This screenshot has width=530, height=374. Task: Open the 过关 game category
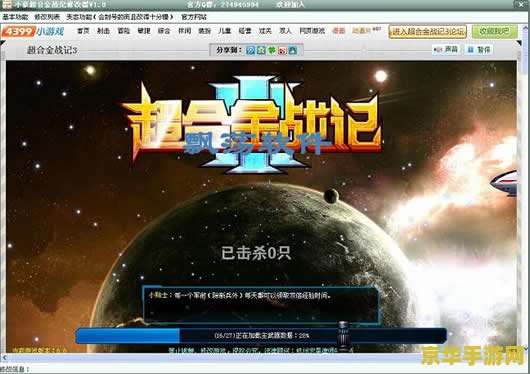tap(265, 31)
